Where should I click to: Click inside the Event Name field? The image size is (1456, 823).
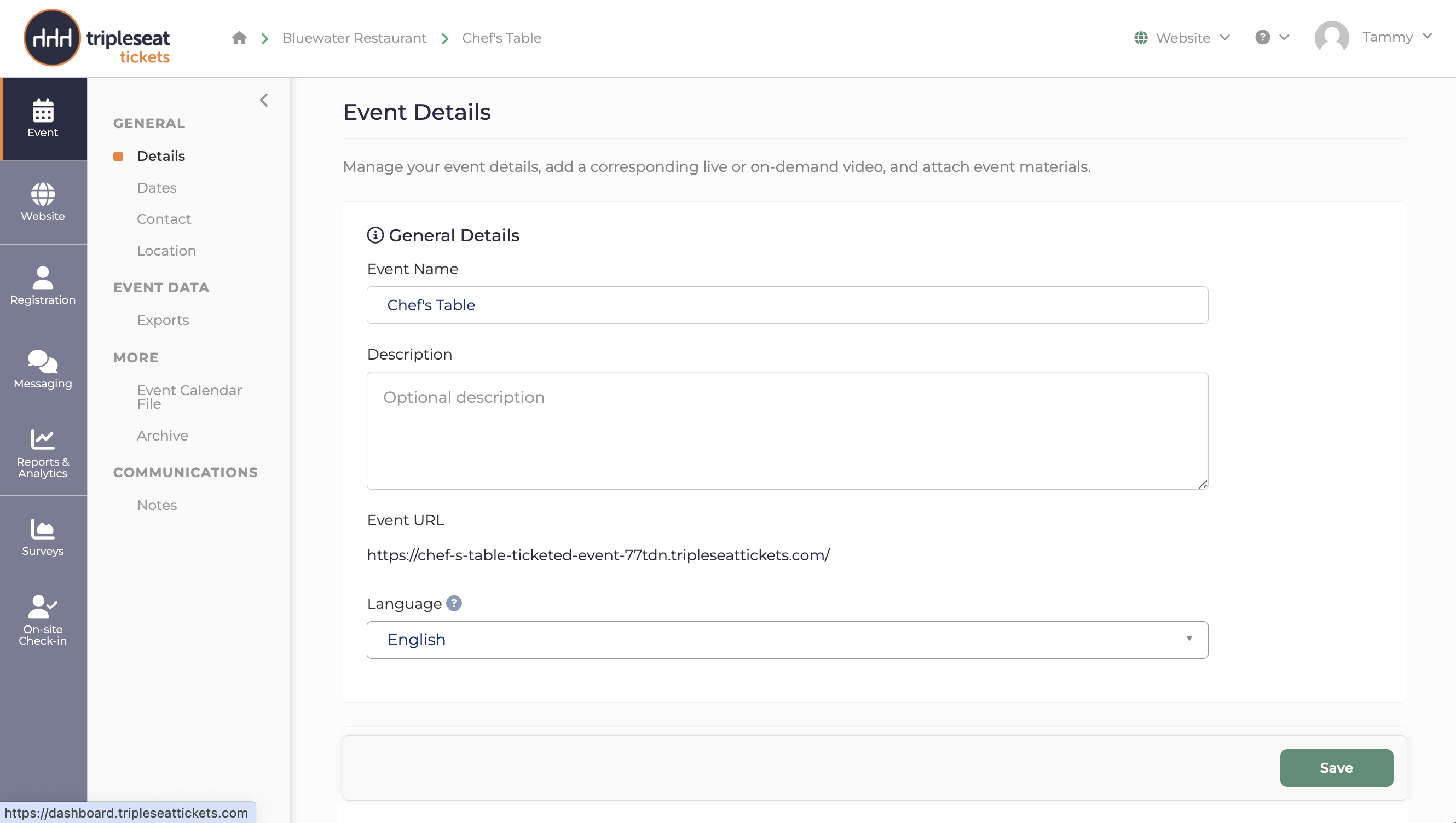click(787, 305)
